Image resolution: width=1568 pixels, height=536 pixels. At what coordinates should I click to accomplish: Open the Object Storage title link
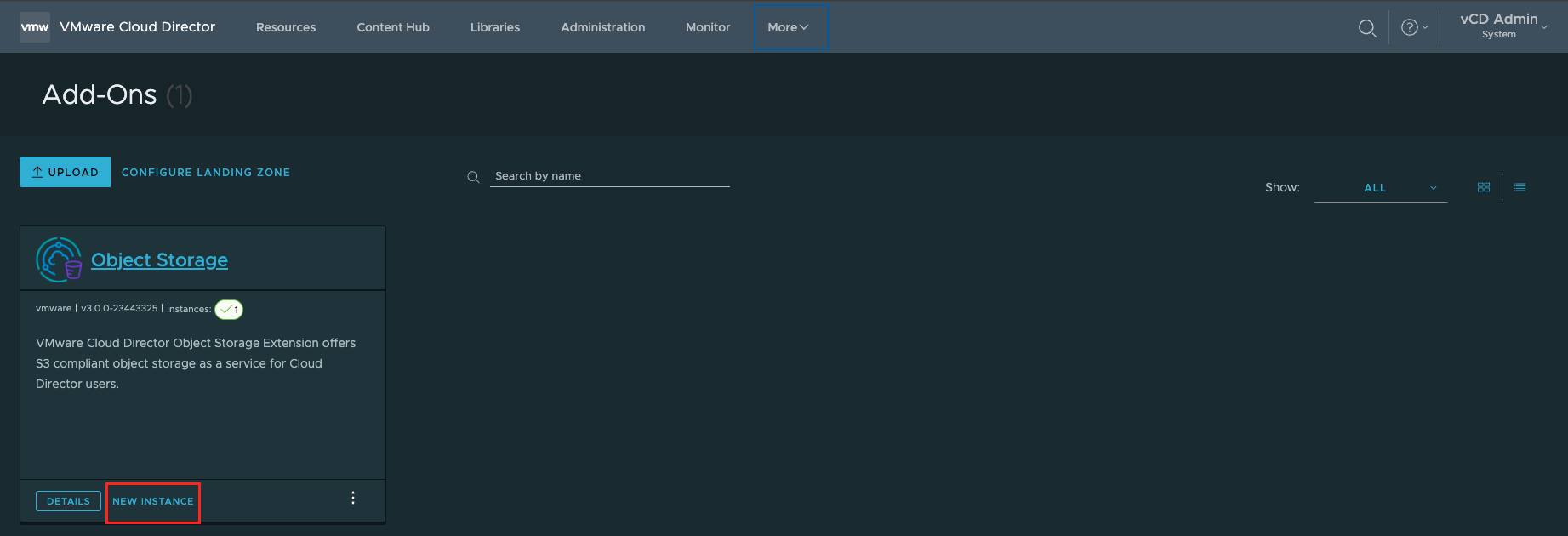click(159, 259)
